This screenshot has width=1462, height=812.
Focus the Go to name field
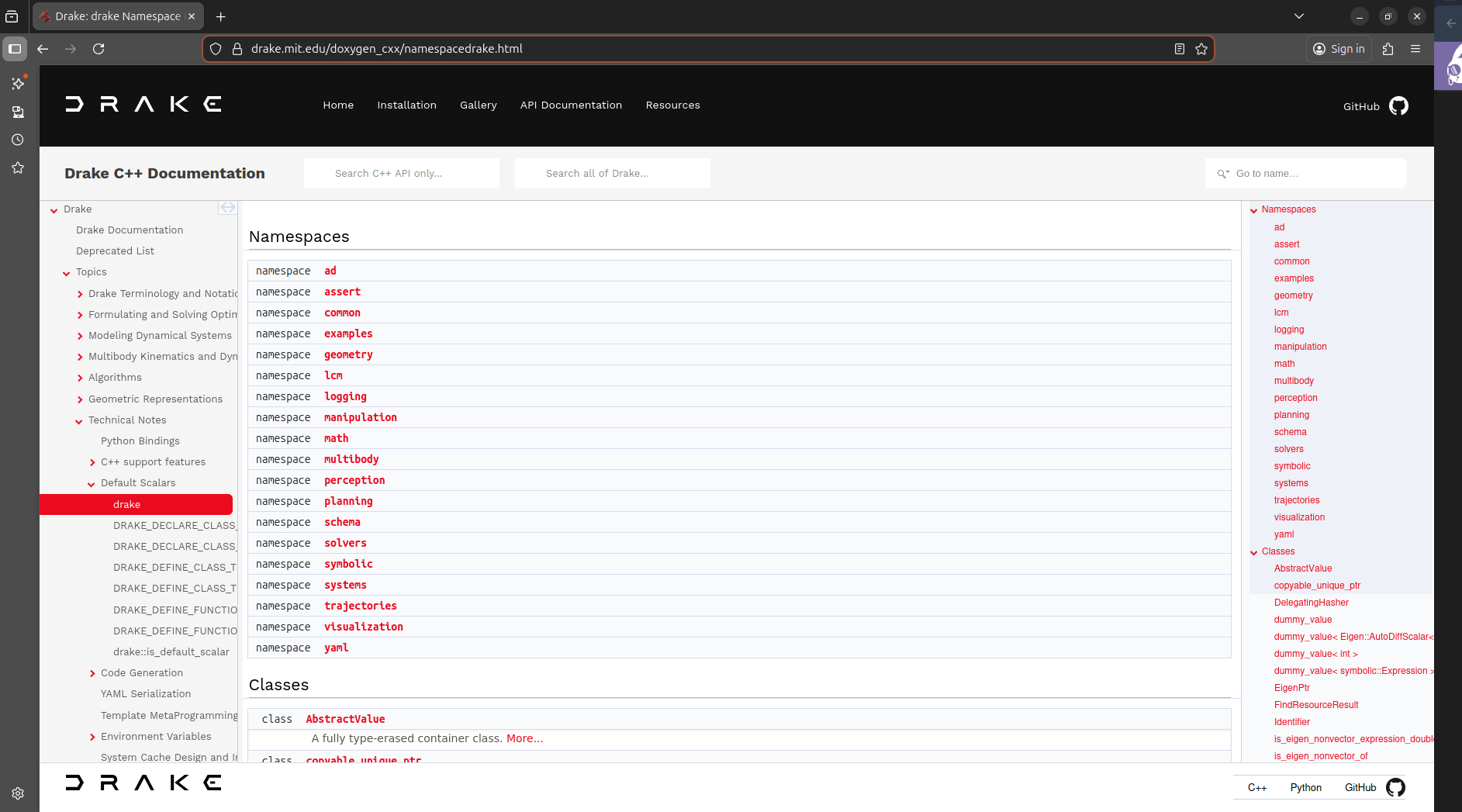tap(1306, 174)
